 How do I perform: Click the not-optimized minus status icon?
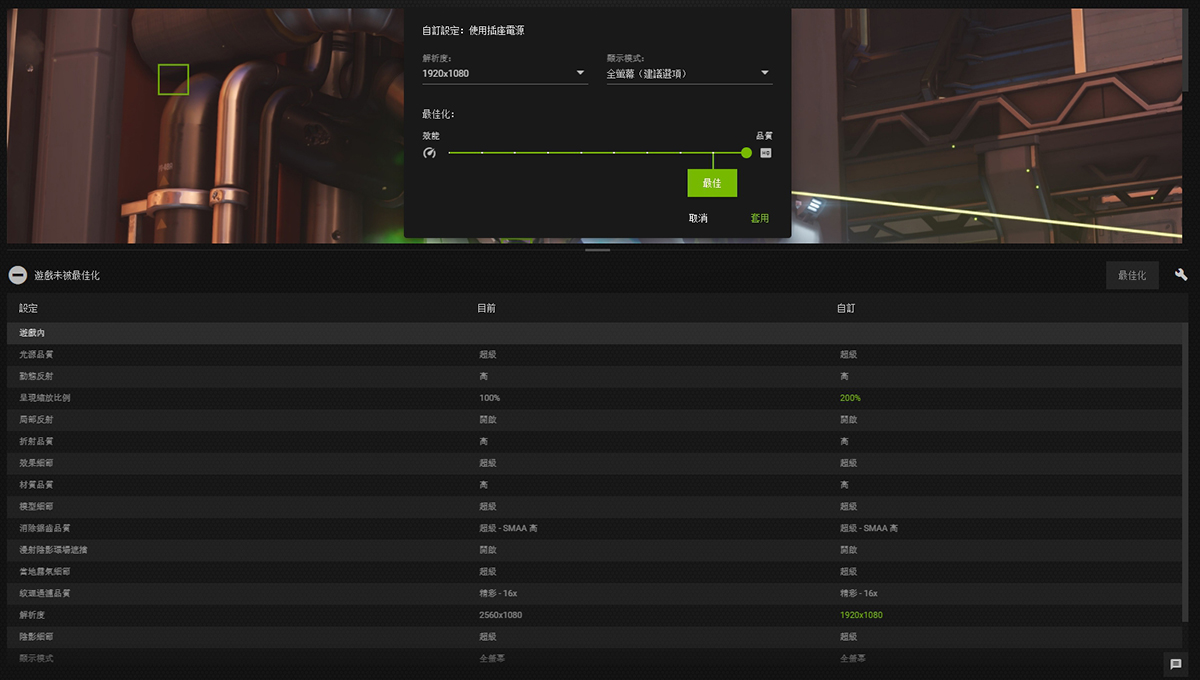pyautogui.click(x=17, y=275)
